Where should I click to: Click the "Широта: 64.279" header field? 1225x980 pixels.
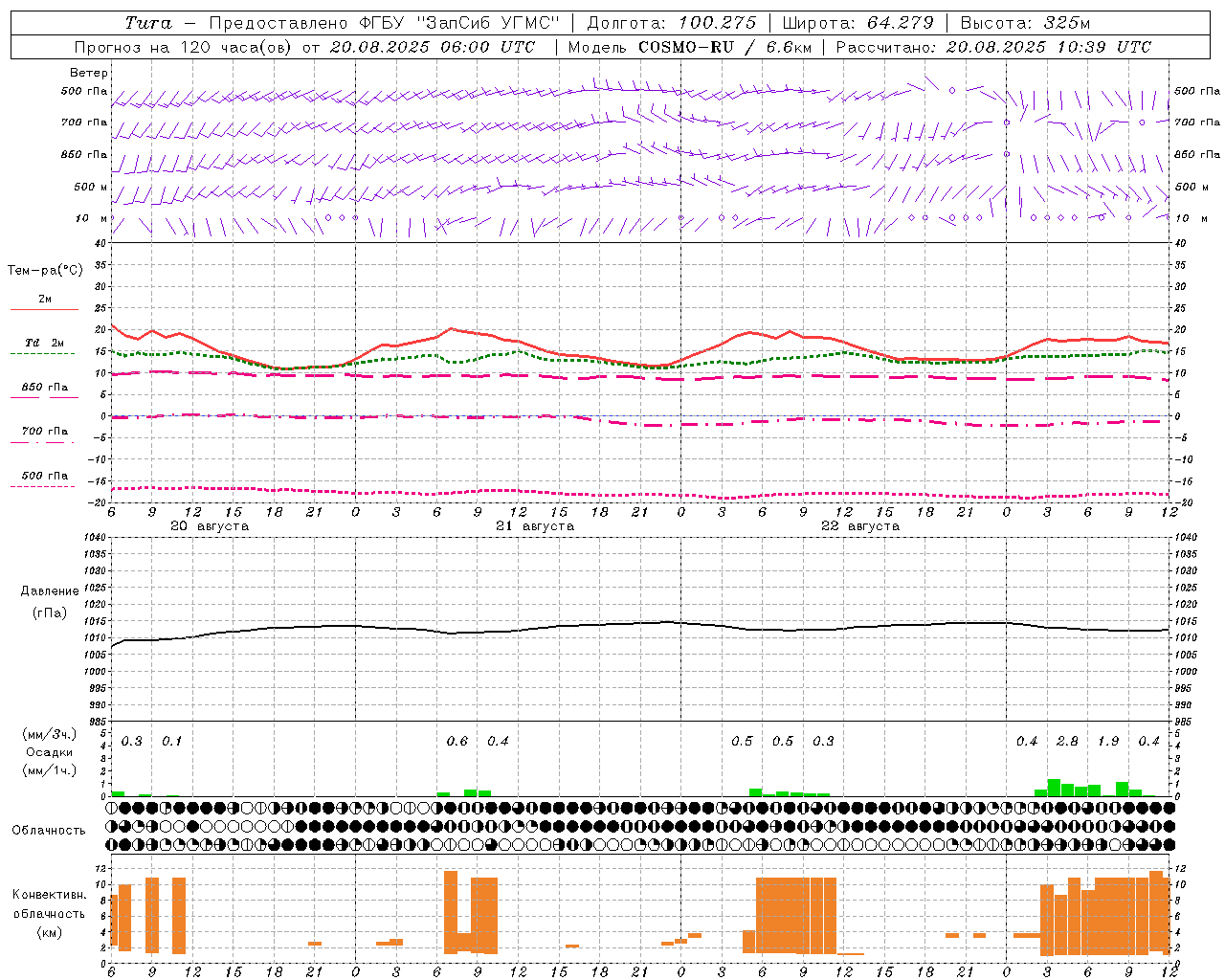pyautogui.click(x=857, y=23)
